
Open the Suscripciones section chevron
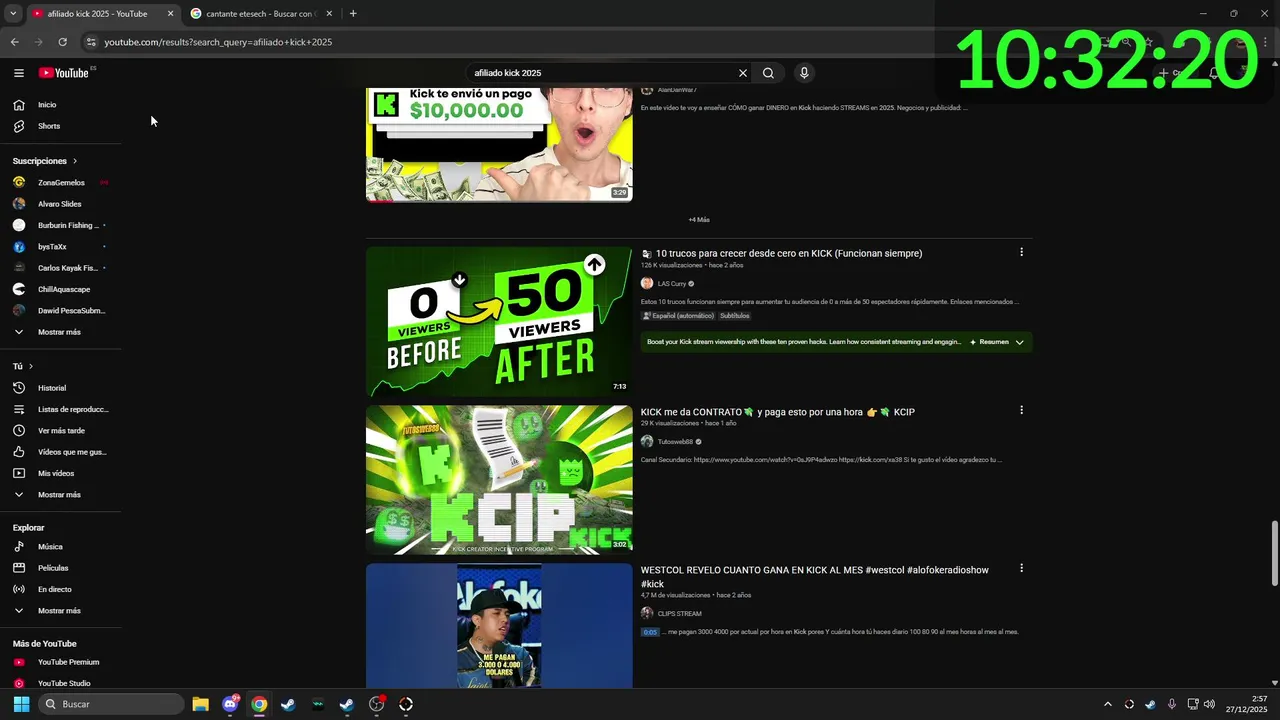click(x=74, y=161)
